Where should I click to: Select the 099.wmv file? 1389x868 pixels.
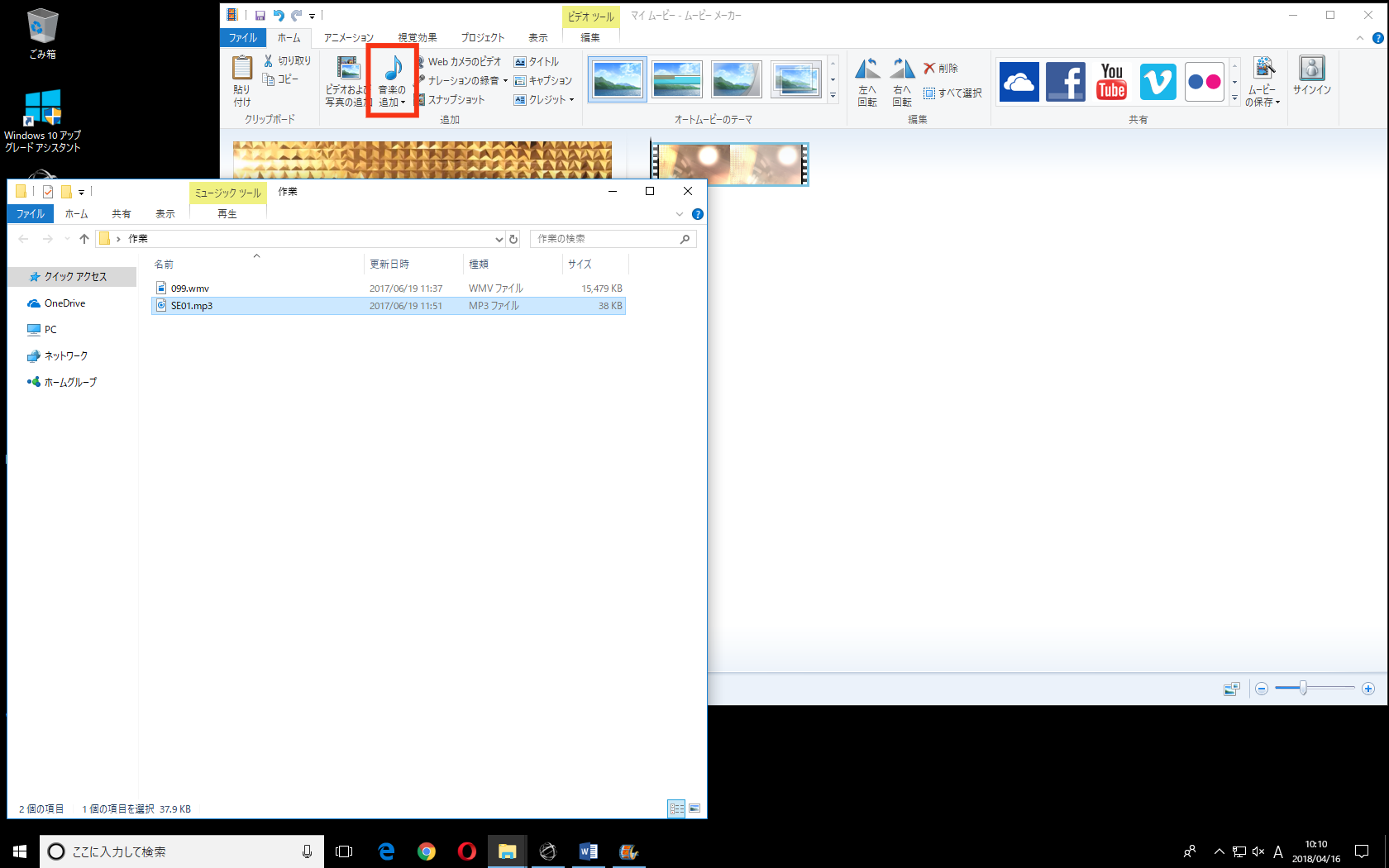tap(190, 289)
